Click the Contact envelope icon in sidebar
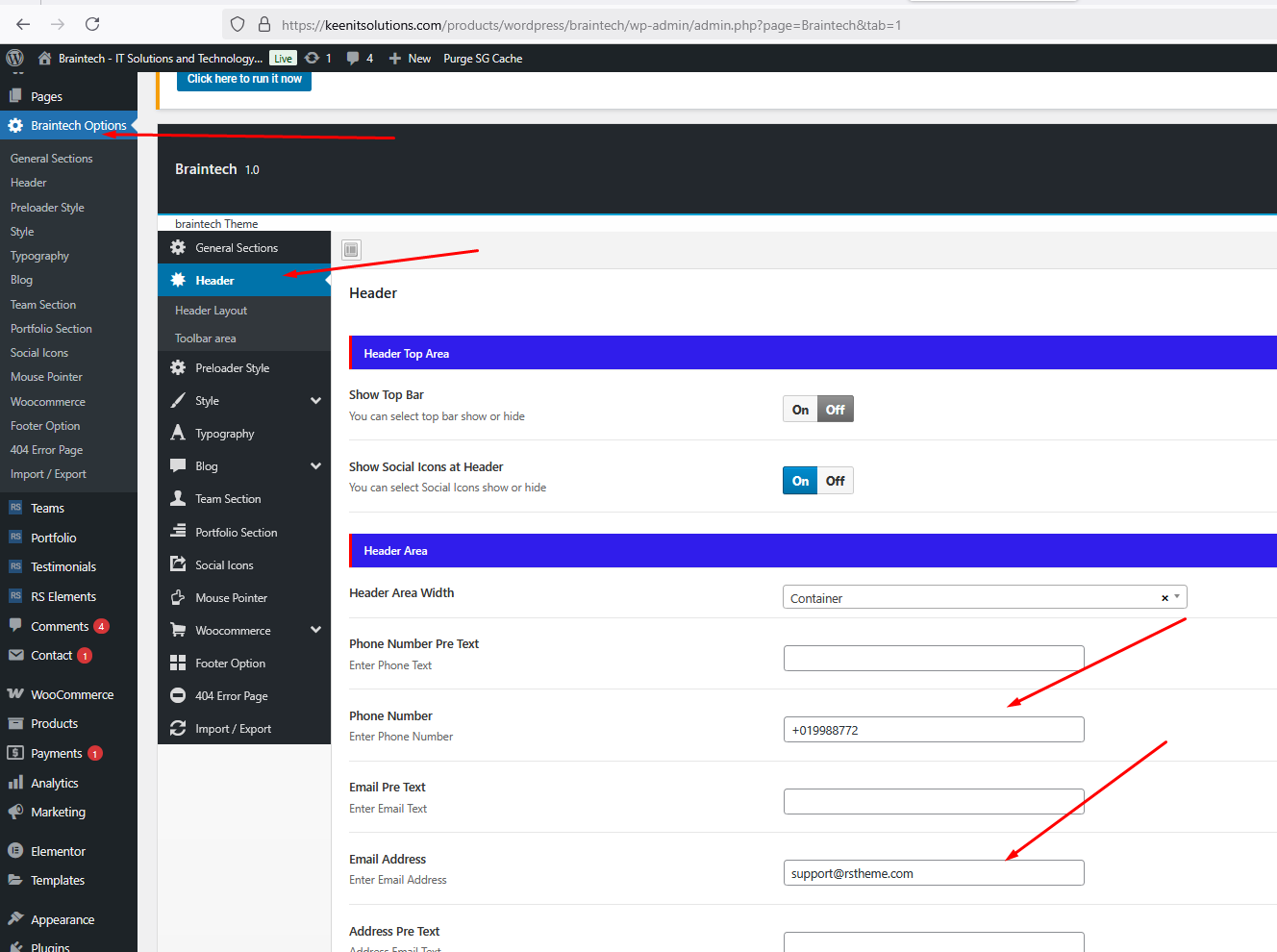Screen dimensions: 1277x952 pos(15,655)
